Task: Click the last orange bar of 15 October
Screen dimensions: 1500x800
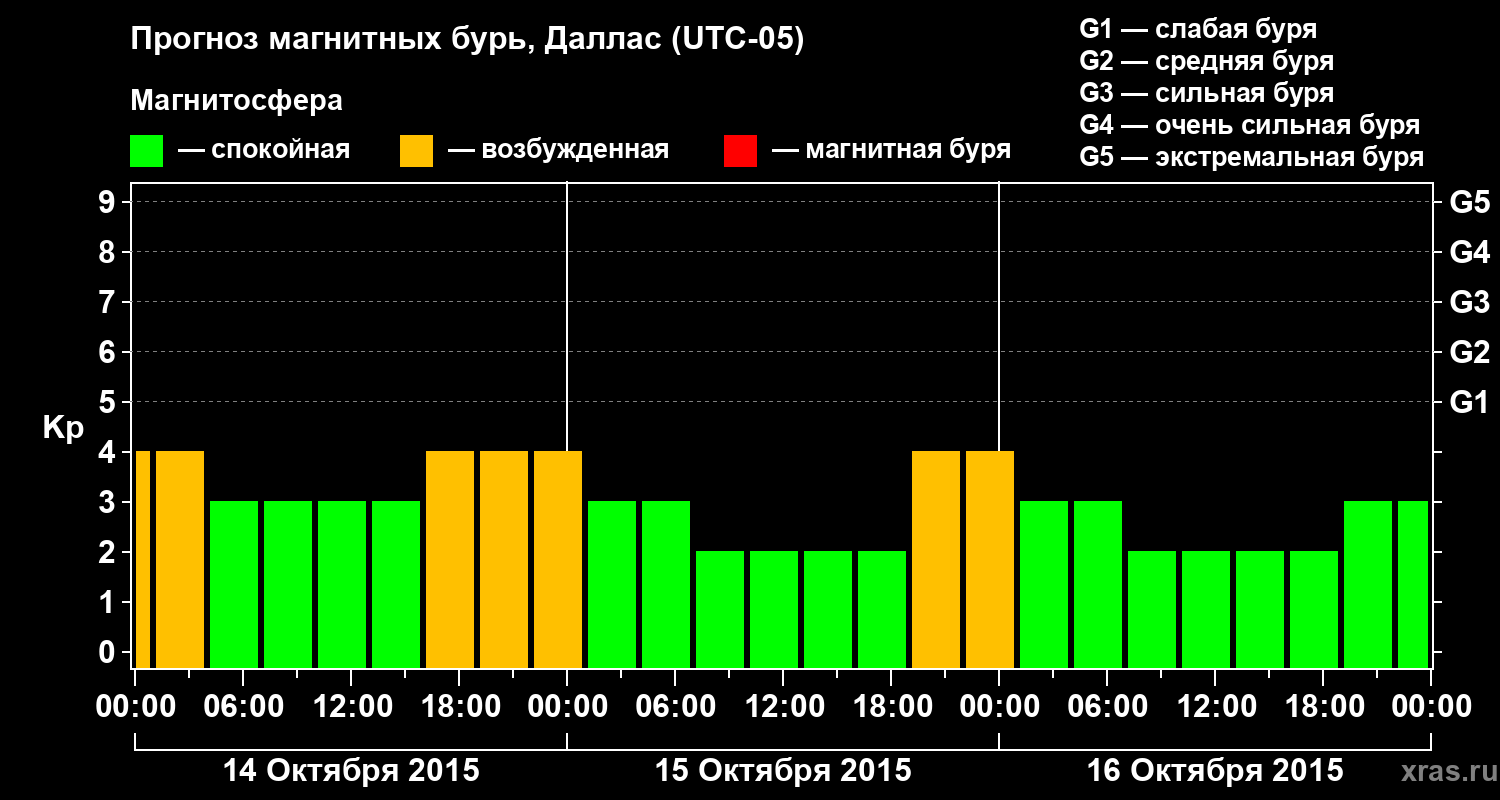Action: [x=990, y=559]
